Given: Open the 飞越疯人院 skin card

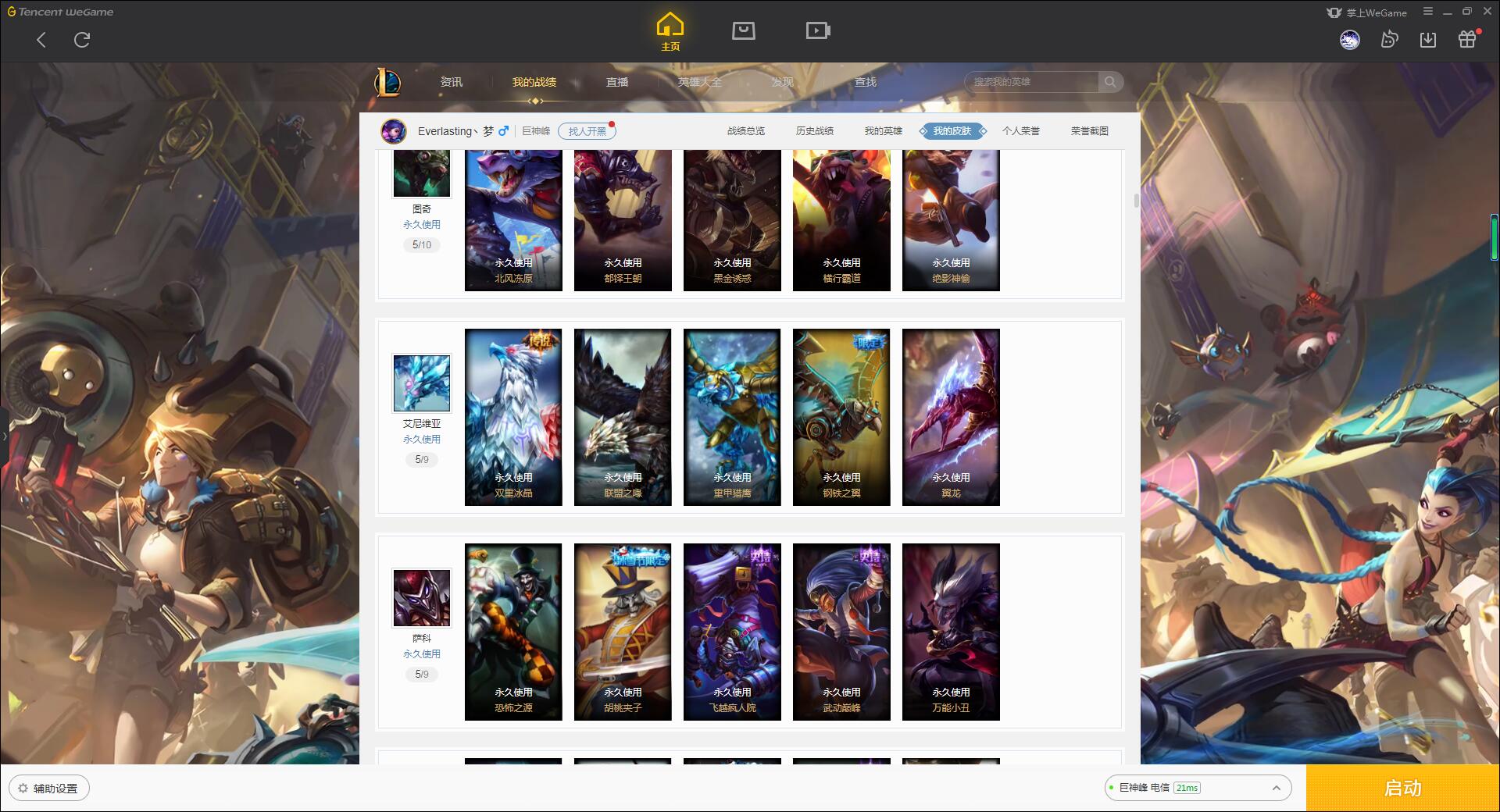Looking at the screenshot, I should [x=732, y=632].
